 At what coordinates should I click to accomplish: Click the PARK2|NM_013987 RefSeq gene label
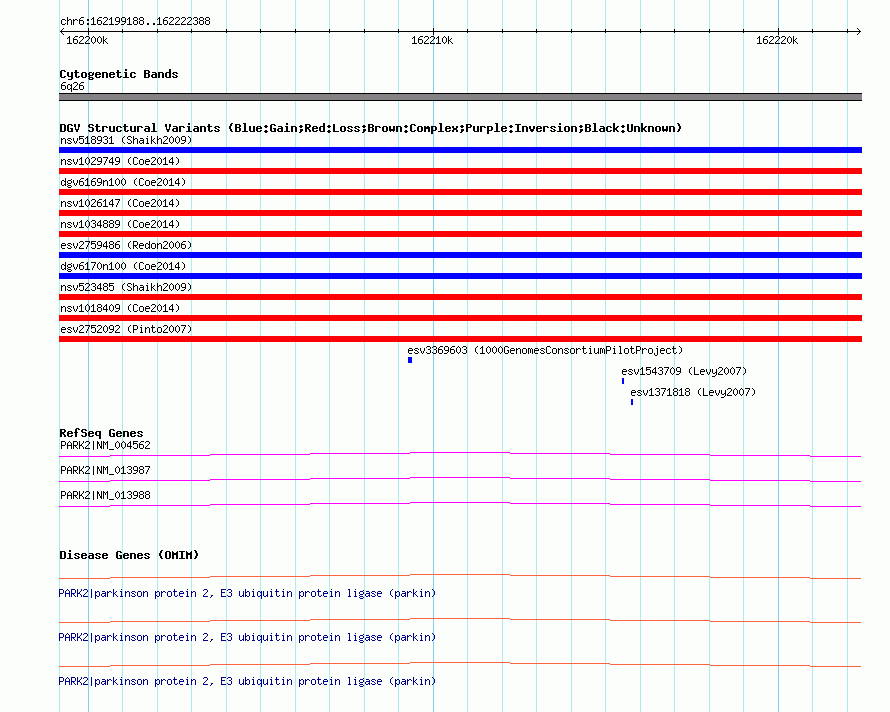click(x=105, y=470)
